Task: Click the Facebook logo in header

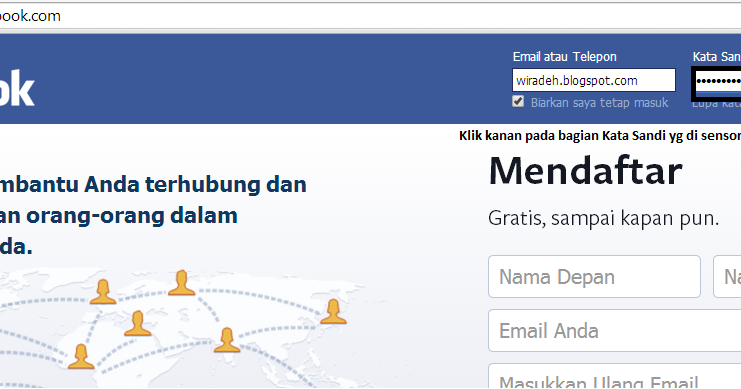Action: (x=17, y=88)
